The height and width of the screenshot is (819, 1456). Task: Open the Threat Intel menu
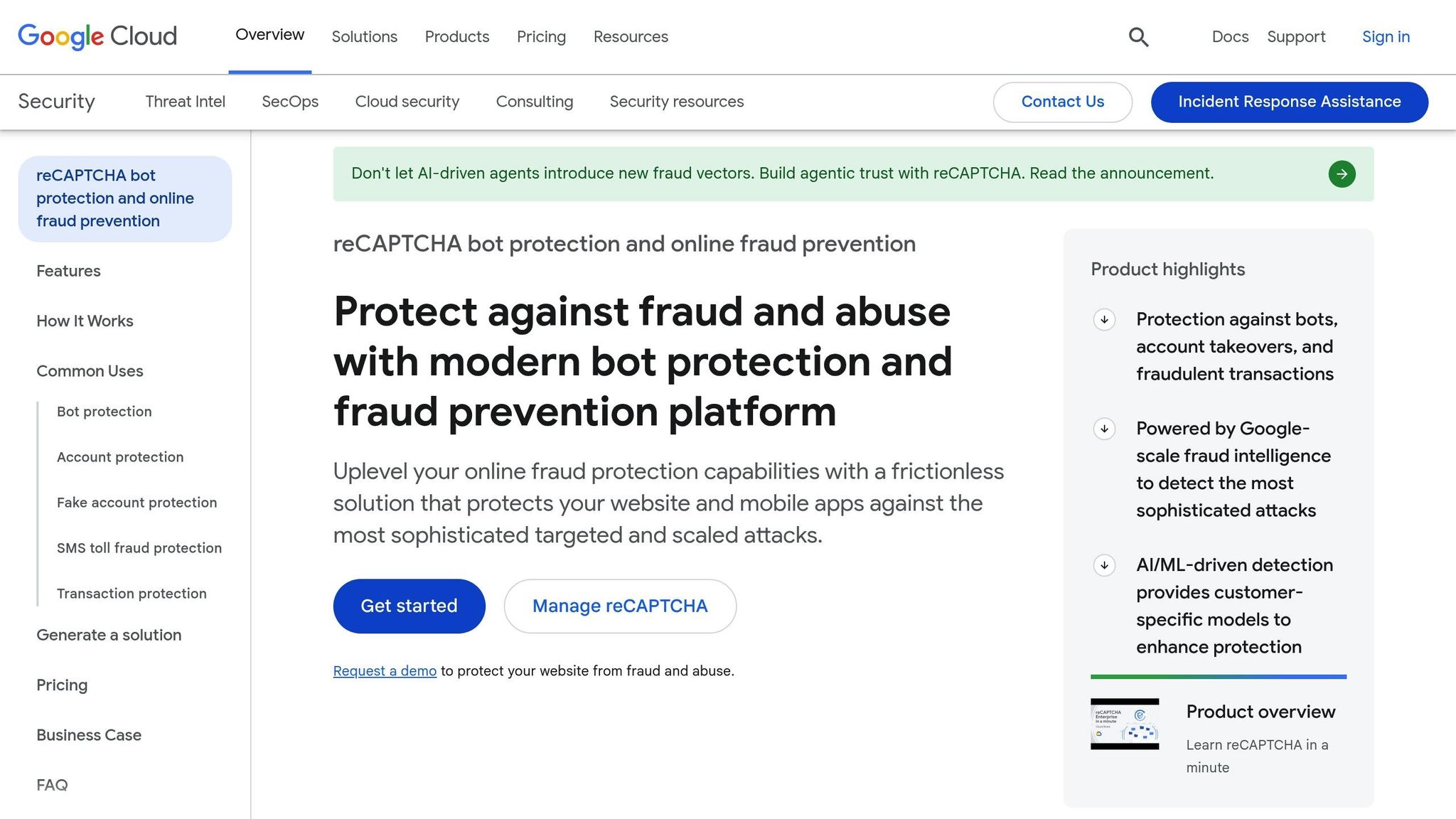185,102
